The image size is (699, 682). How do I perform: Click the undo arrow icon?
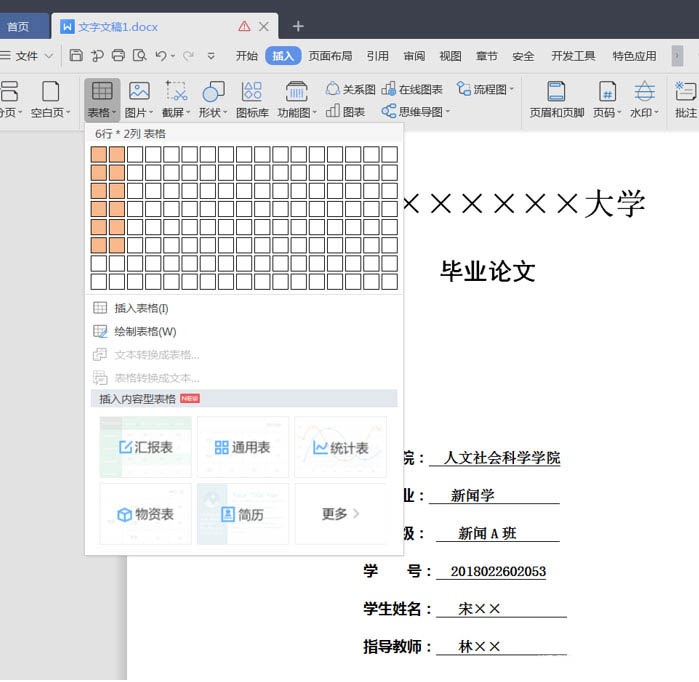(x=162, y=56)
